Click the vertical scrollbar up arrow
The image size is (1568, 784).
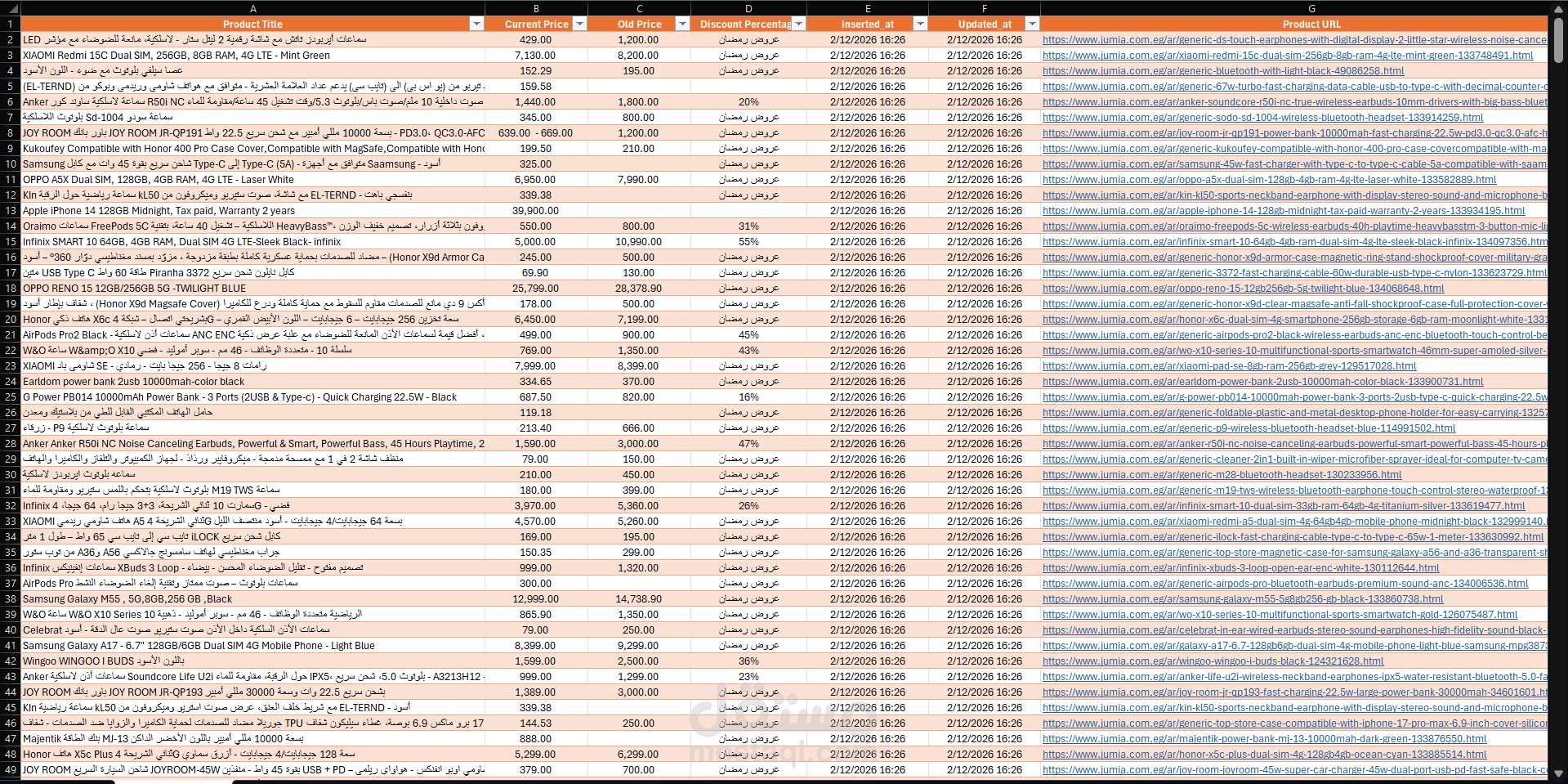1559,9
